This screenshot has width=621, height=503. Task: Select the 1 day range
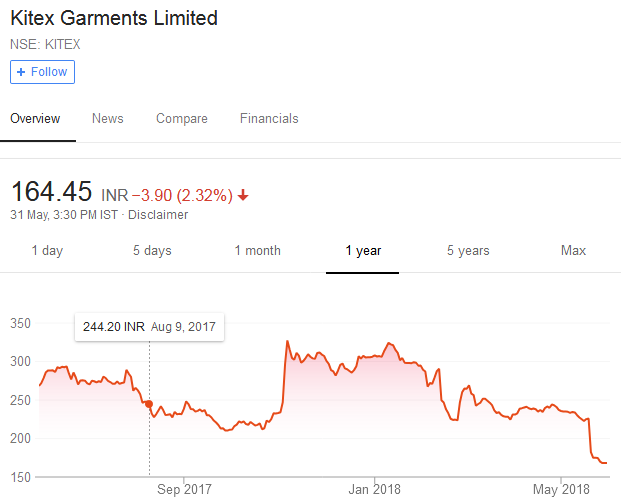[47, 251]
